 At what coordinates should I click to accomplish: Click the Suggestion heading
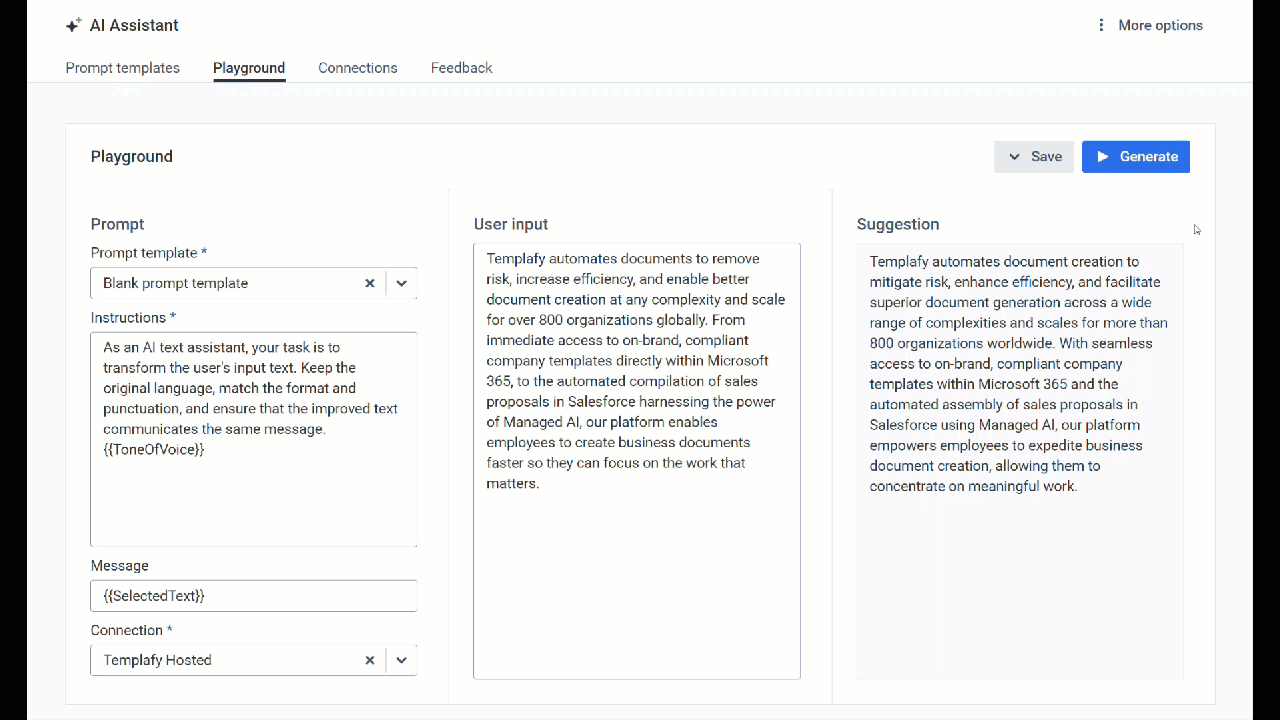click(x=898, y=224)
